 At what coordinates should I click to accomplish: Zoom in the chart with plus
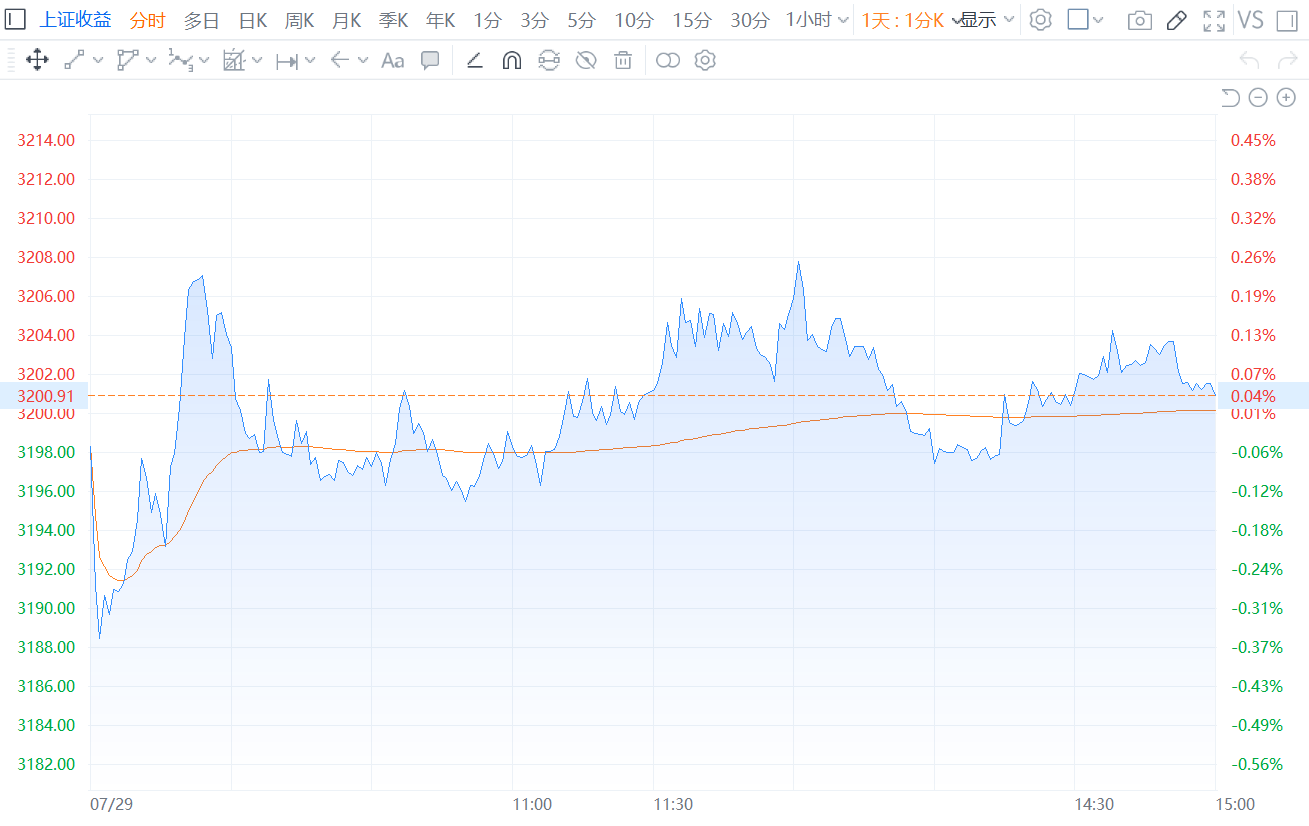click(x=1286, y=97)
